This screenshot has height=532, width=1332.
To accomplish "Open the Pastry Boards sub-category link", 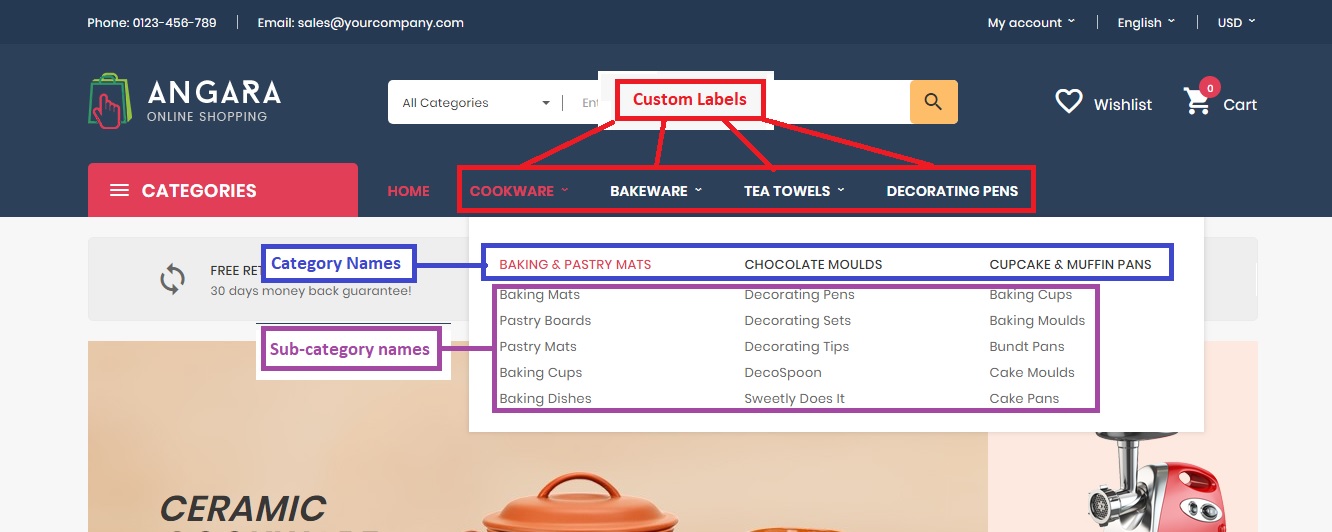I will [x=545, y=320].
